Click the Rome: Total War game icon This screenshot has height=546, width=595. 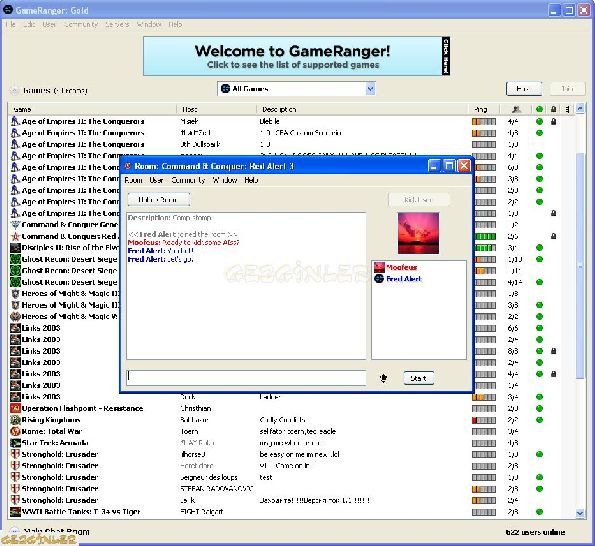pyautogui.click(x=15, y=431)
